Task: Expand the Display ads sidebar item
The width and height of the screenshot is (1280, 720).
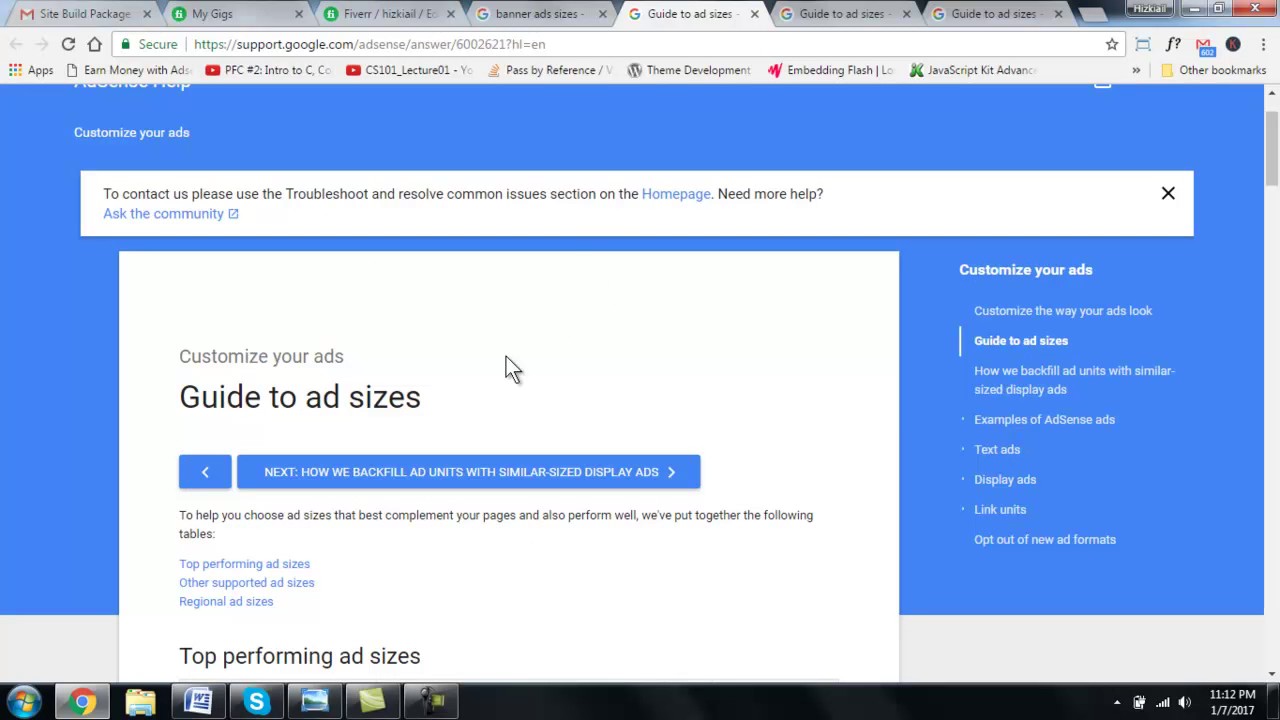Action: coord(1005,480)
